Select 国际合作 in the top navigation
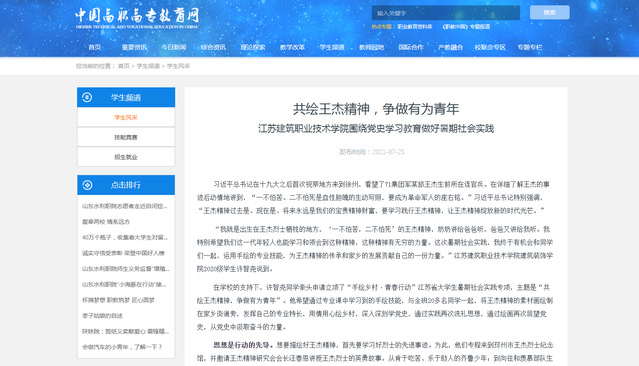Screen dimensions: 639x366 (411, 47)
